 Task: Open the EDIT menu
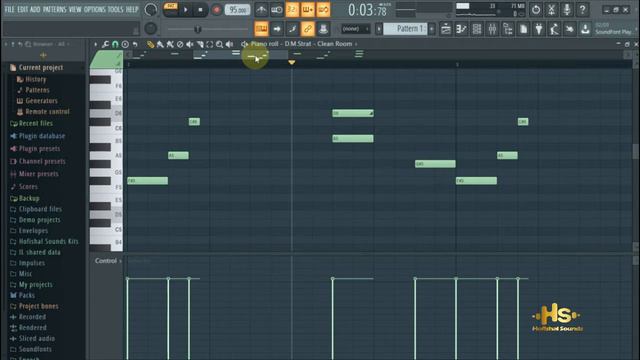(x=23, y=9)
